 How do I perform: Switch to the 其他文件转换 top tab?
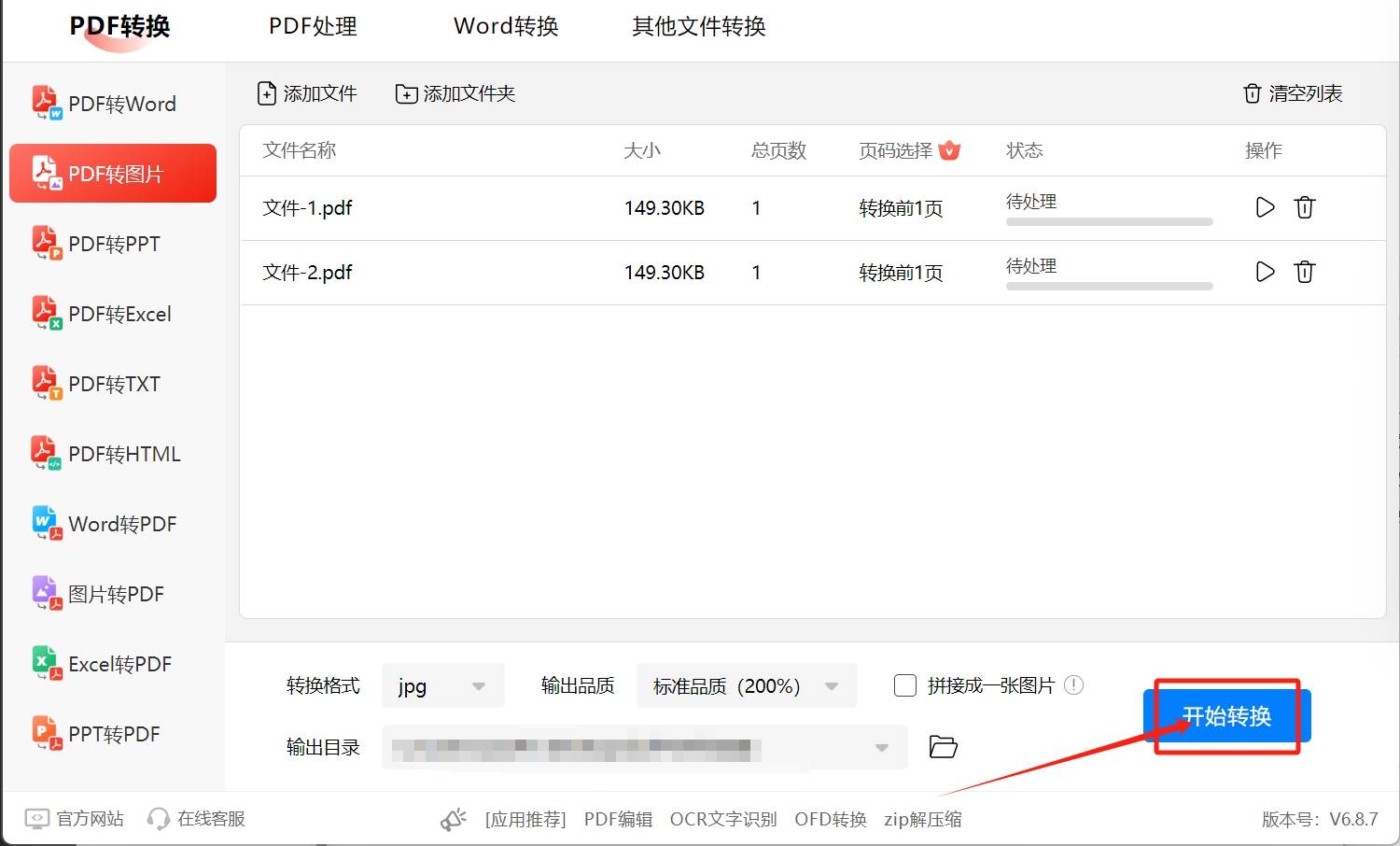698,26
